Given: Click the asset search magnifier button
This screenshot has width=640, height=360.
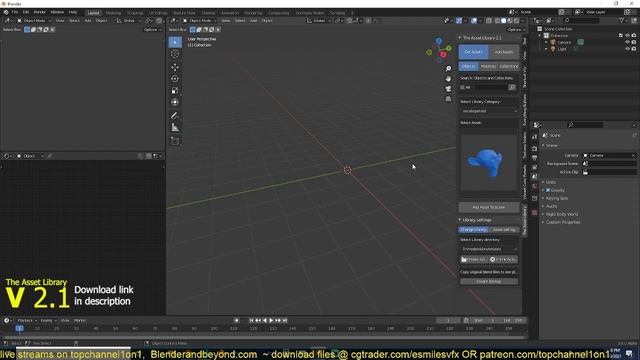Looking at the screenshot, I should coord(512,87).
